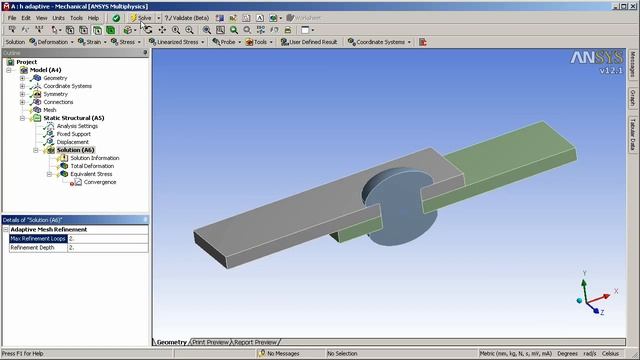Select the green Body selection filter icon
This screenshot has width=640, height=360.
point(111,30)
